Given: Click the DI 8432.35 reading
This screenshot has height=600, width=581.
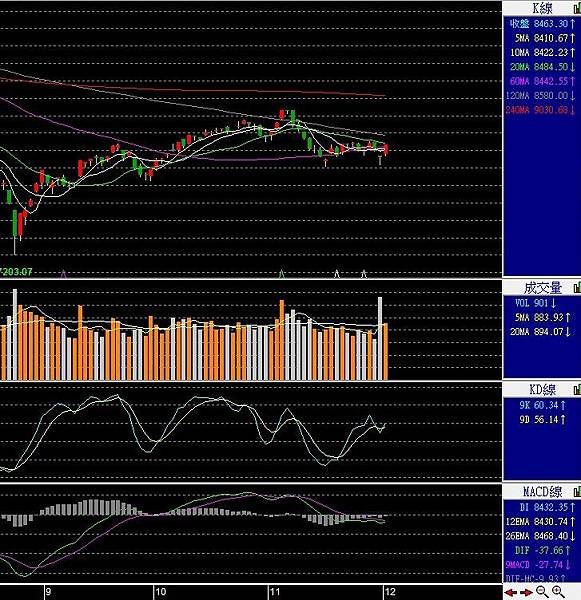Looking at the screenshot, I should click(x=548, y=507).
